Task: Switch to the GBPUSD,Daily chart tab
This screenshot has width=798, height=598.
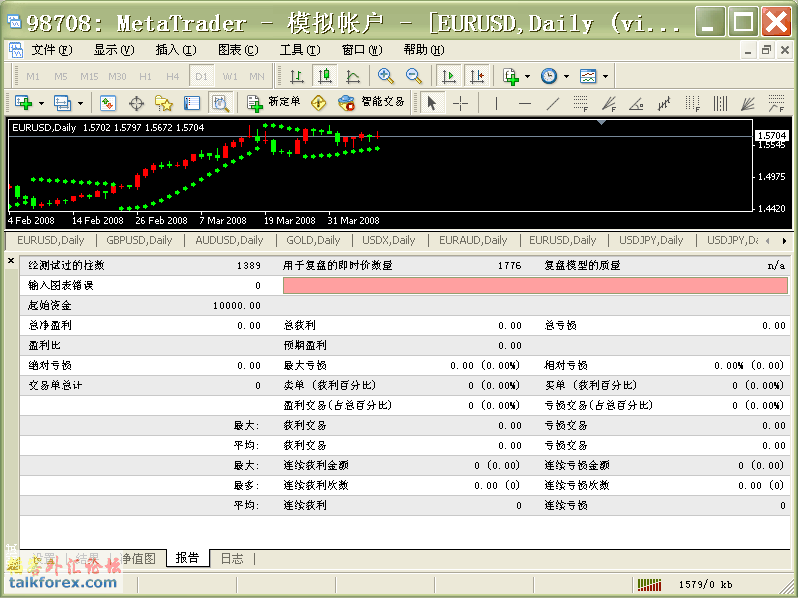Action: (x=139, y=240)
